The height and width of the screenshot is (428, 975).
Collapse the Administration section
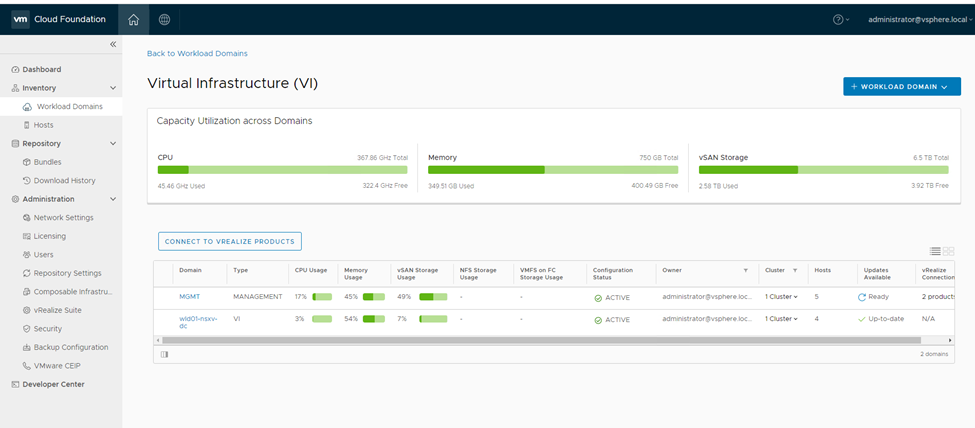113,199
